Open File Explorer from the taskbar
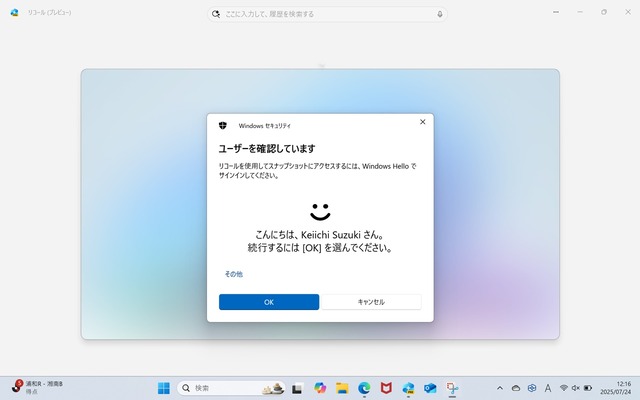The width and height of the screenshot is (640, 400). click(342, 388)
